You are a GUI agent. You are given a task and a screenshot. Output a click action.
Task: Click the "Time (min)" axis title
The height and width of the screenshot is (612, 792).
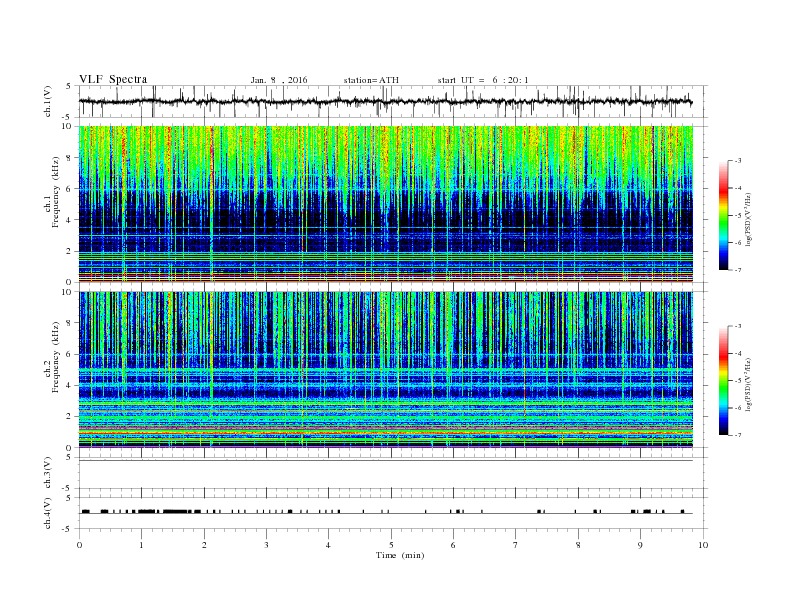(400, 555)
